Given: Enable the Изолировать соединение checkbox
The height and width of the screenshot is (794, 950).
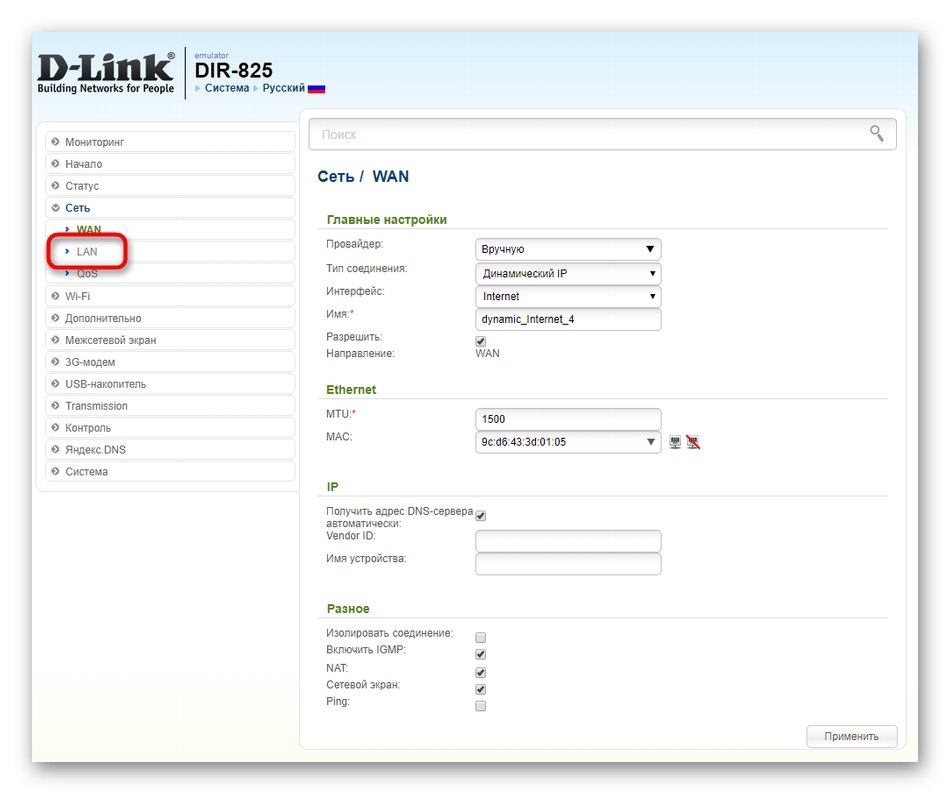Looking at the screenshot, I should pos(480,637).
